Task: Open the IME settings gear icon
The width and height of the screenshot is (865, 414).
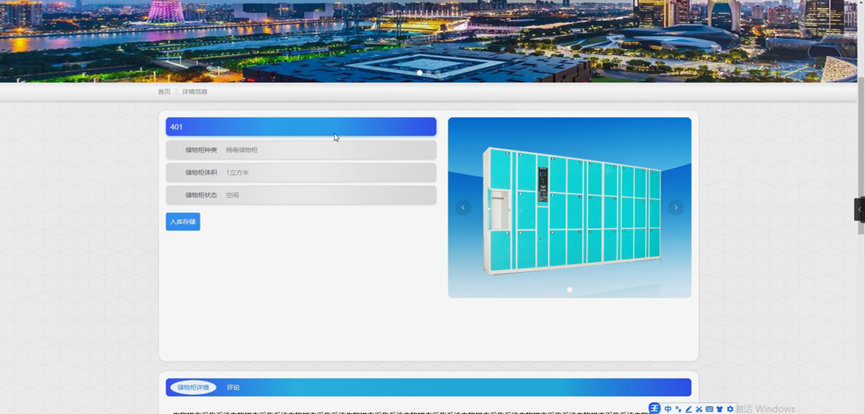Action: click(x=730, y=409)
